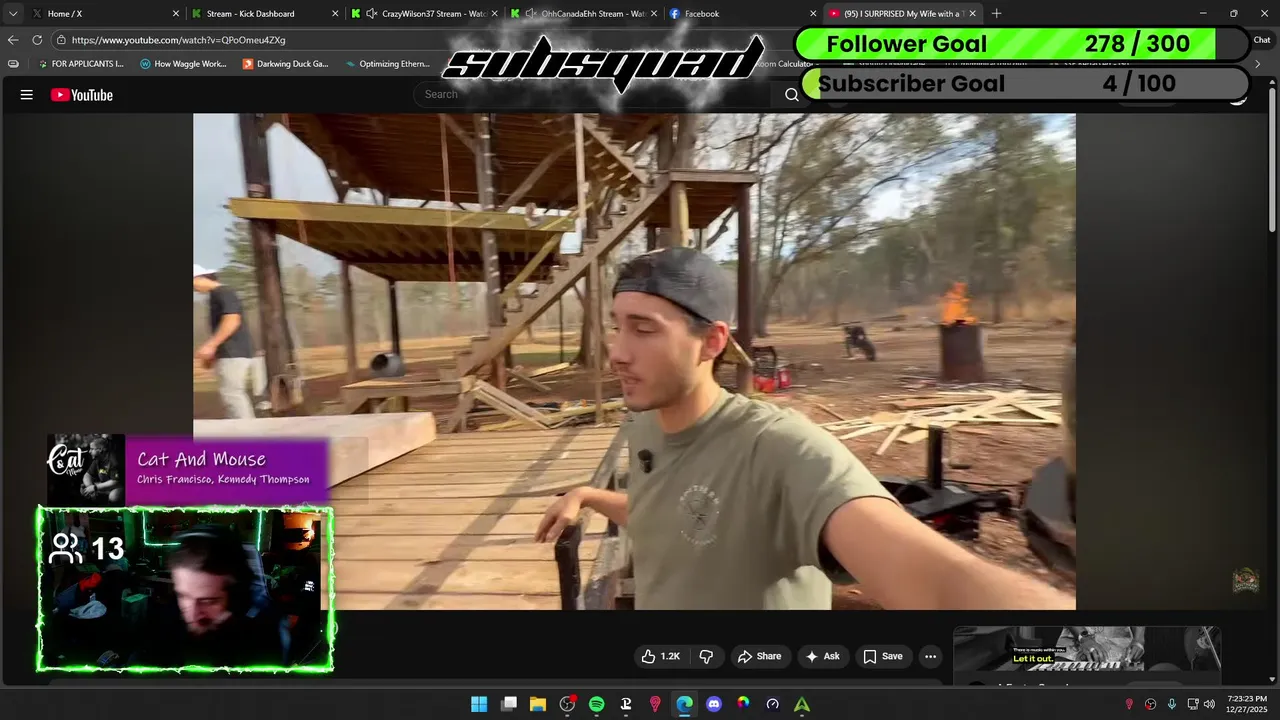
Task: Go to the YouTube home logo
Action: tap(82, 95)
